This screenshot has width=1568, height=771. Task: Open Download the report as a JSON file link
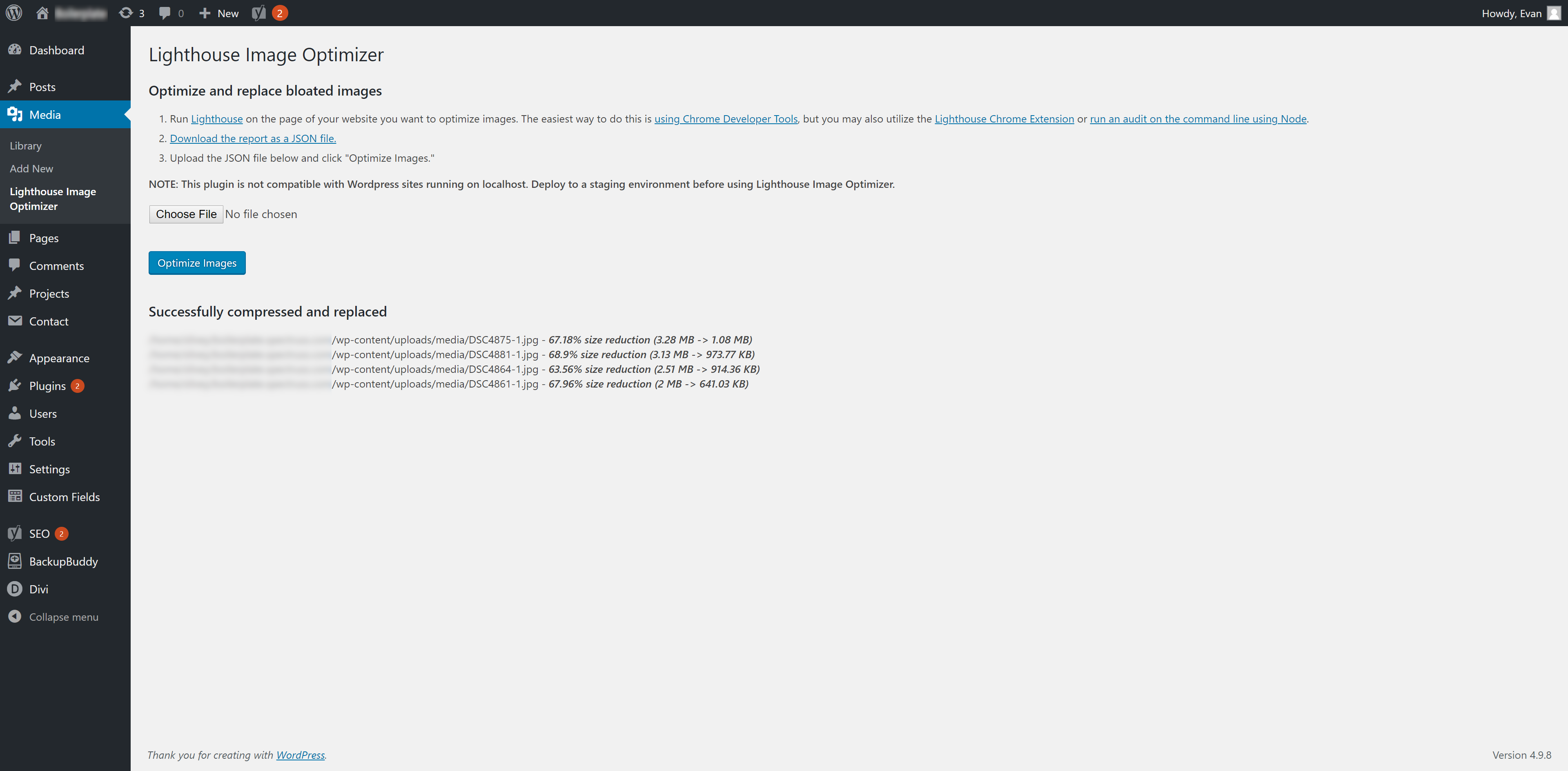coord(253,138)
